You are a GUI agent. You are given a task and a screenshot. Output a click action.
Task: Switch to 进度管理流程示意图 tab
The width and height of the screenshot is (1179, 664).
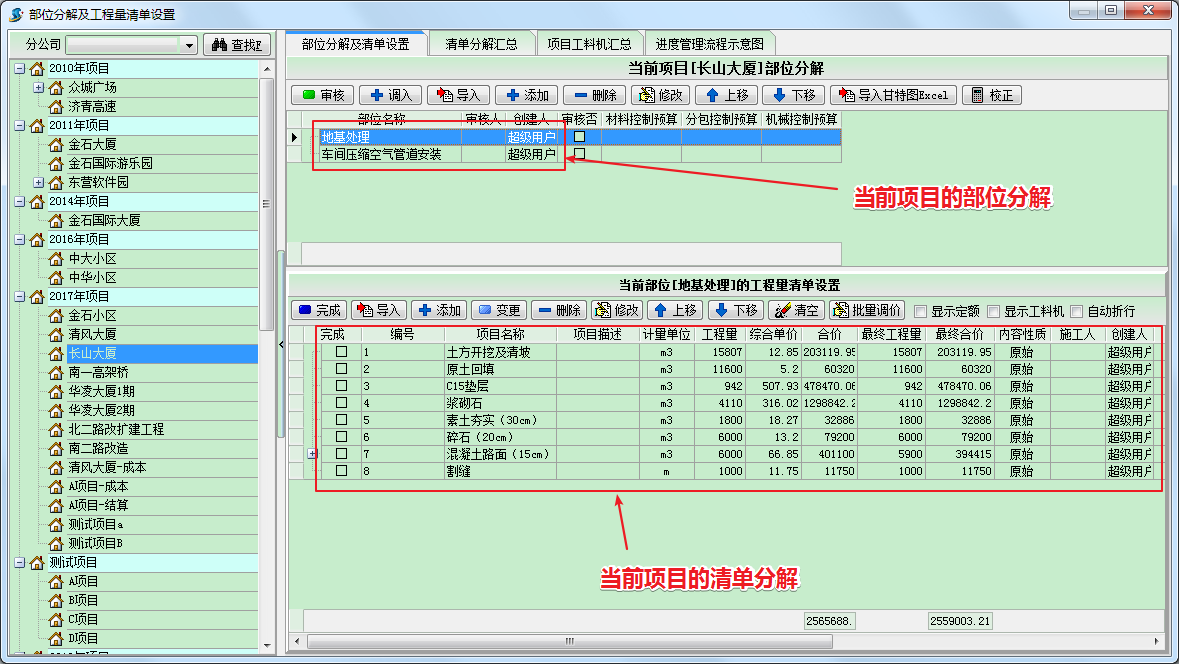(x=710, y=44)
